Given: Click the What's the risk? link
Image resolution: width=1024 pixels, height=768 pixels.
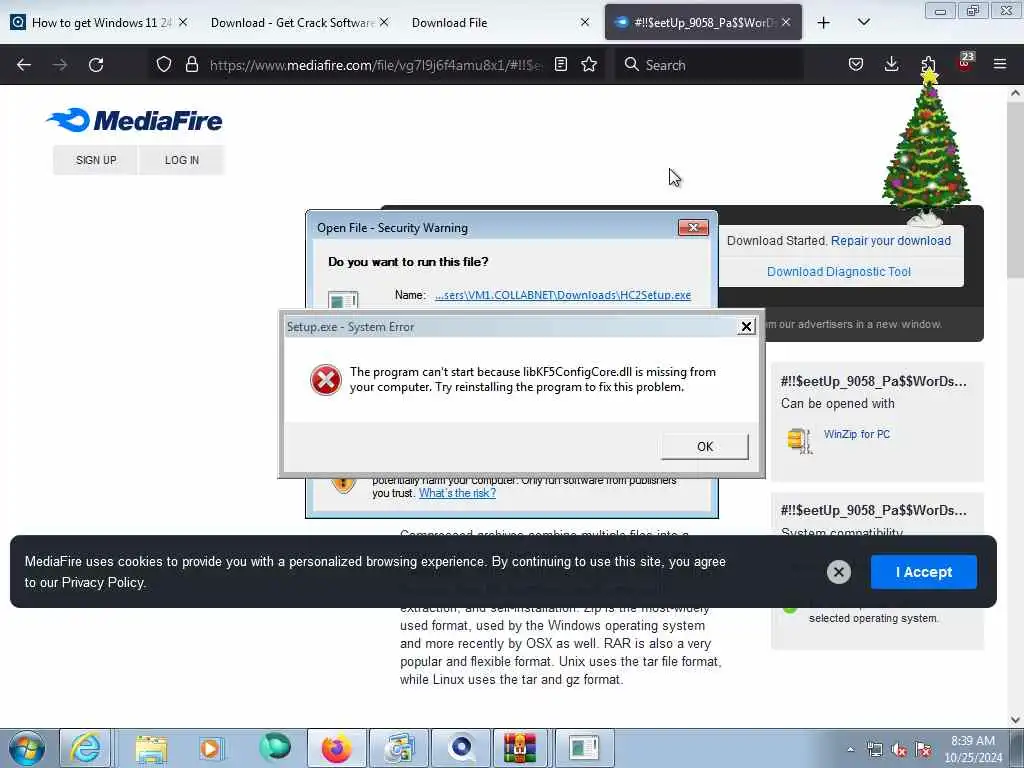Looking at the screenshot, I should 457,493.
